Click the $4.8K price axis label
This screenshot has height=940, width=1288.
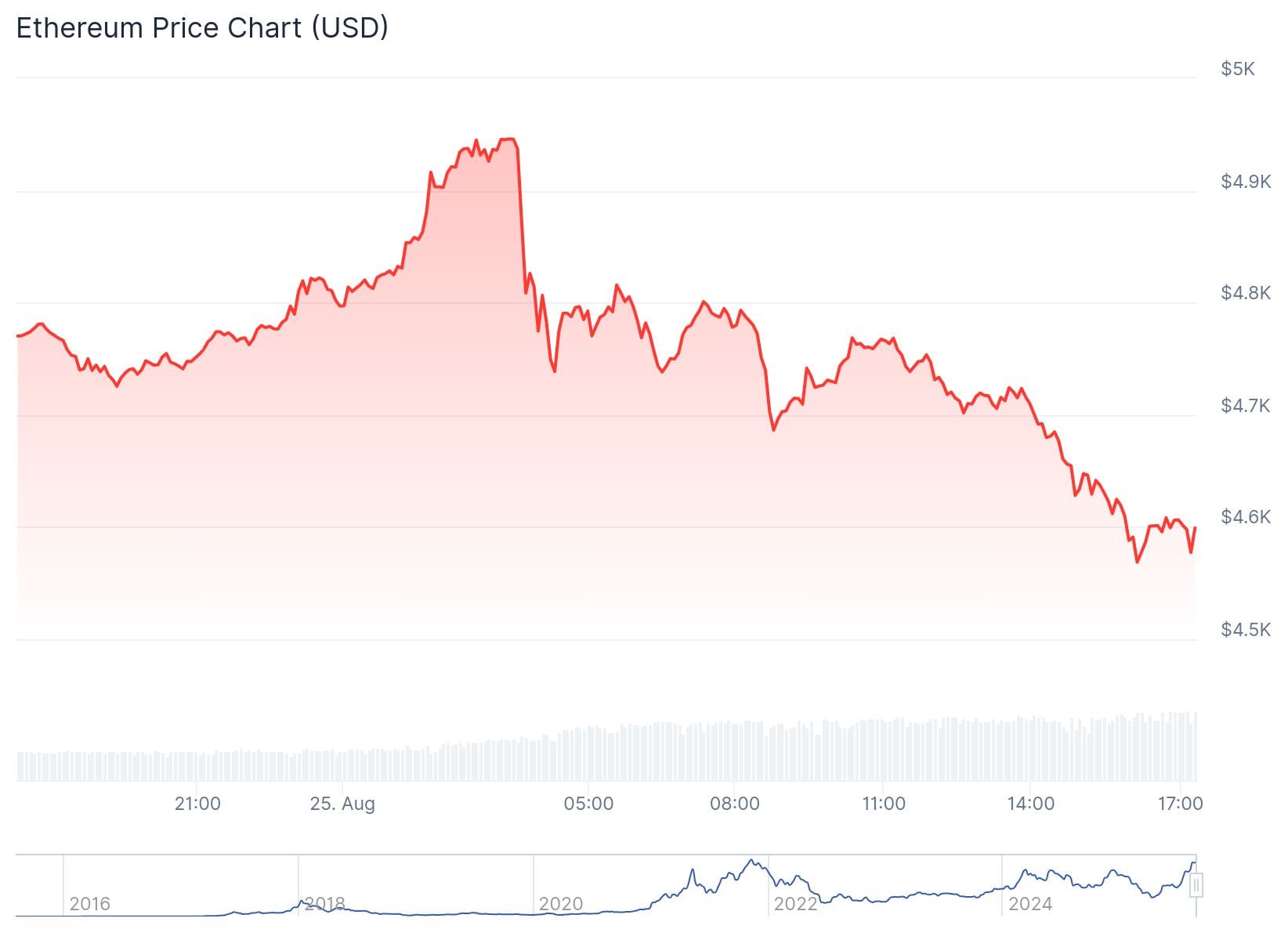pos(1245,293)
